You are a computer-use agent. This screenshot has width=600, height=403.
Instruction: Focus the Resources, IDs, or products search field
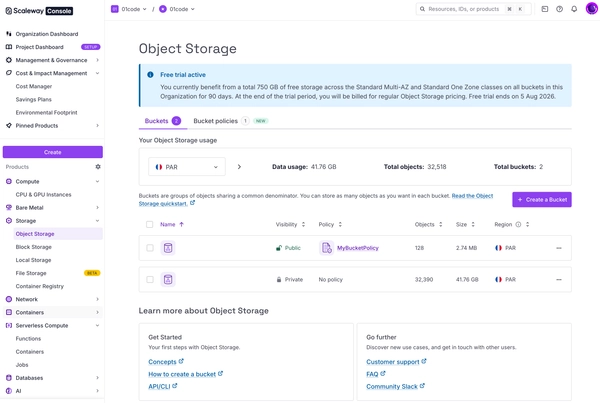[473, 9]
